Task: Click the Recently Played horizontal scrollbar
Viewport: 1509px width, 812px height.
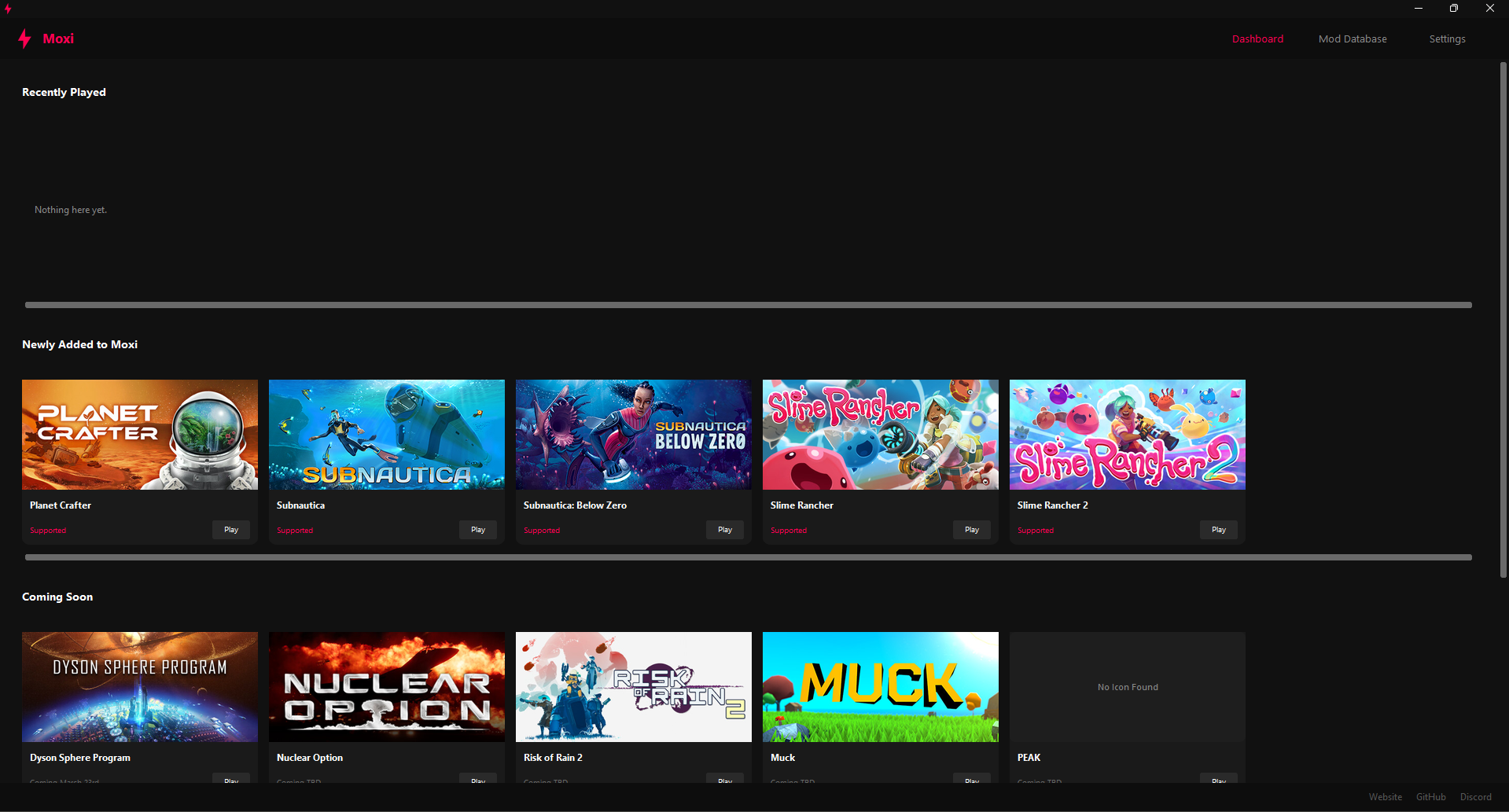Action: 749,305
